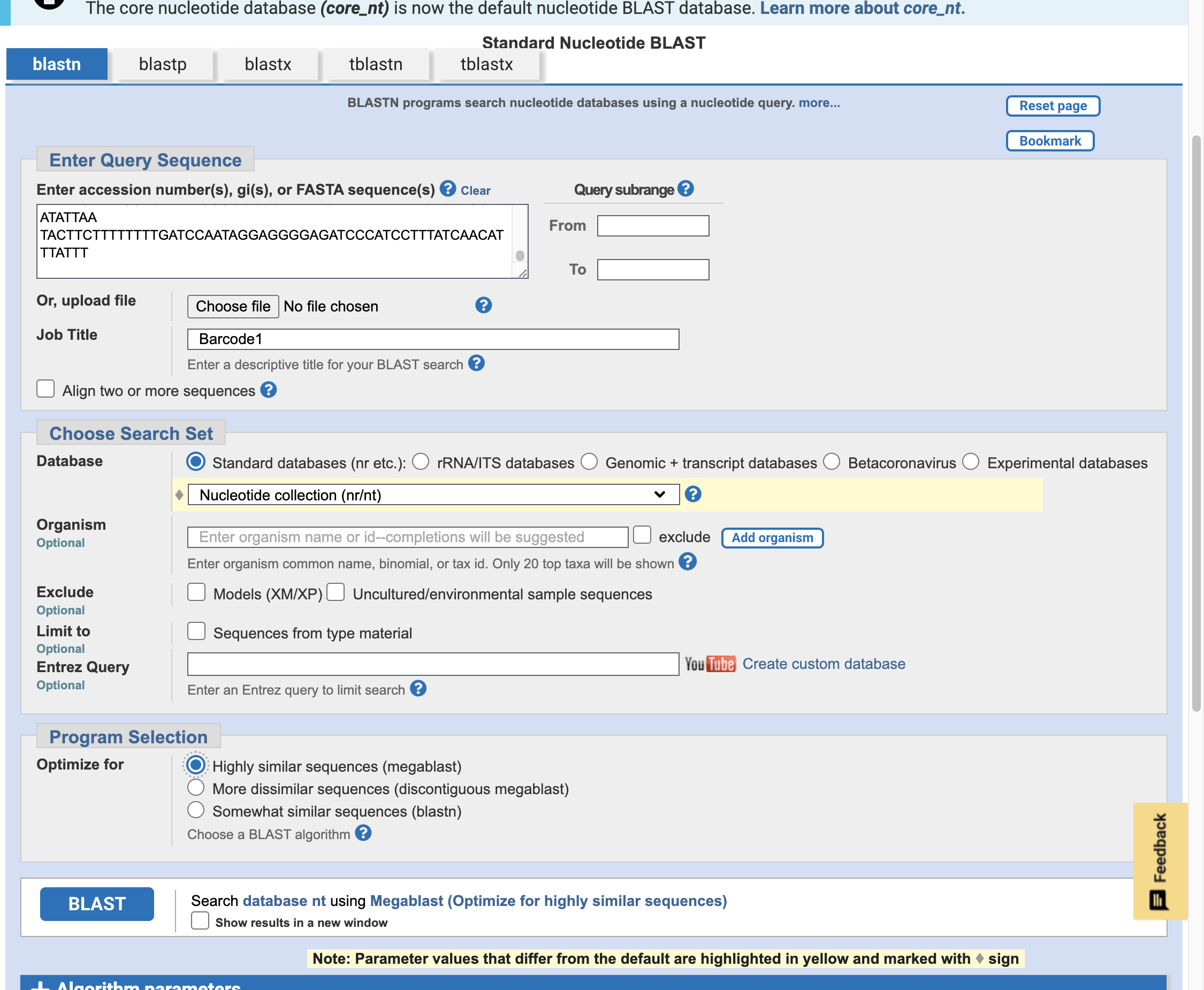This screenshot has height=990, width=1204.
Task: Click Reset page button
Action: click(1053, 106)
